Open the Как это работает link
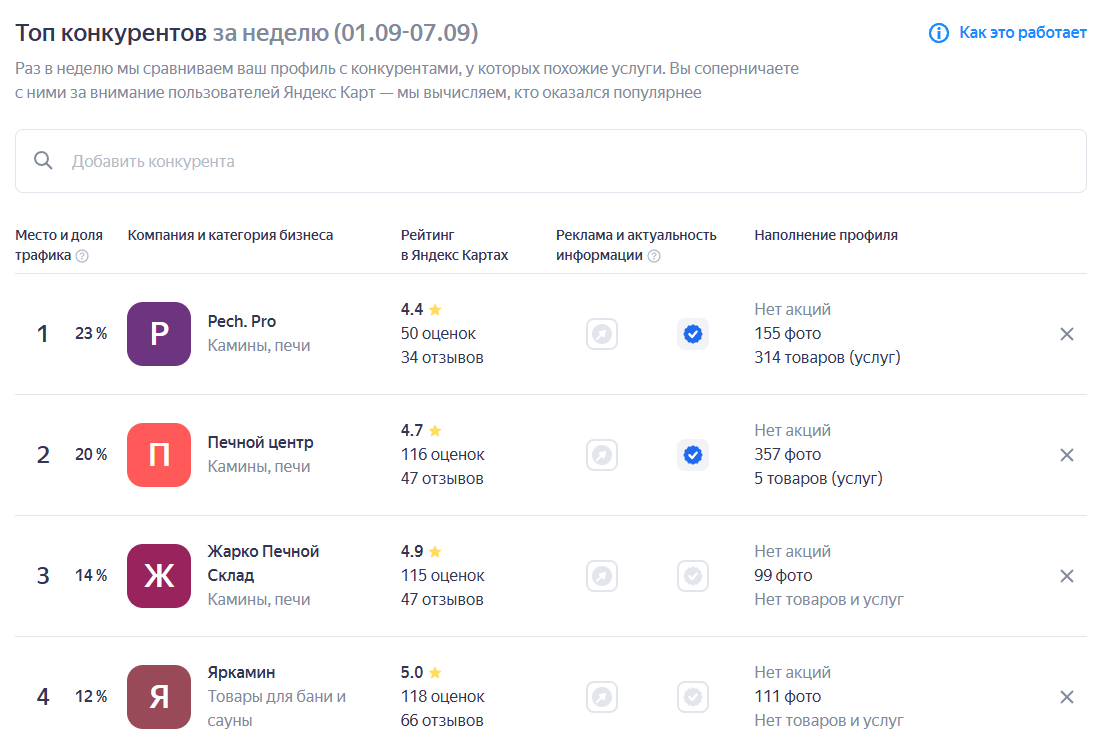This screenshot has width=1108, height=747. (x=1022, y=33)
